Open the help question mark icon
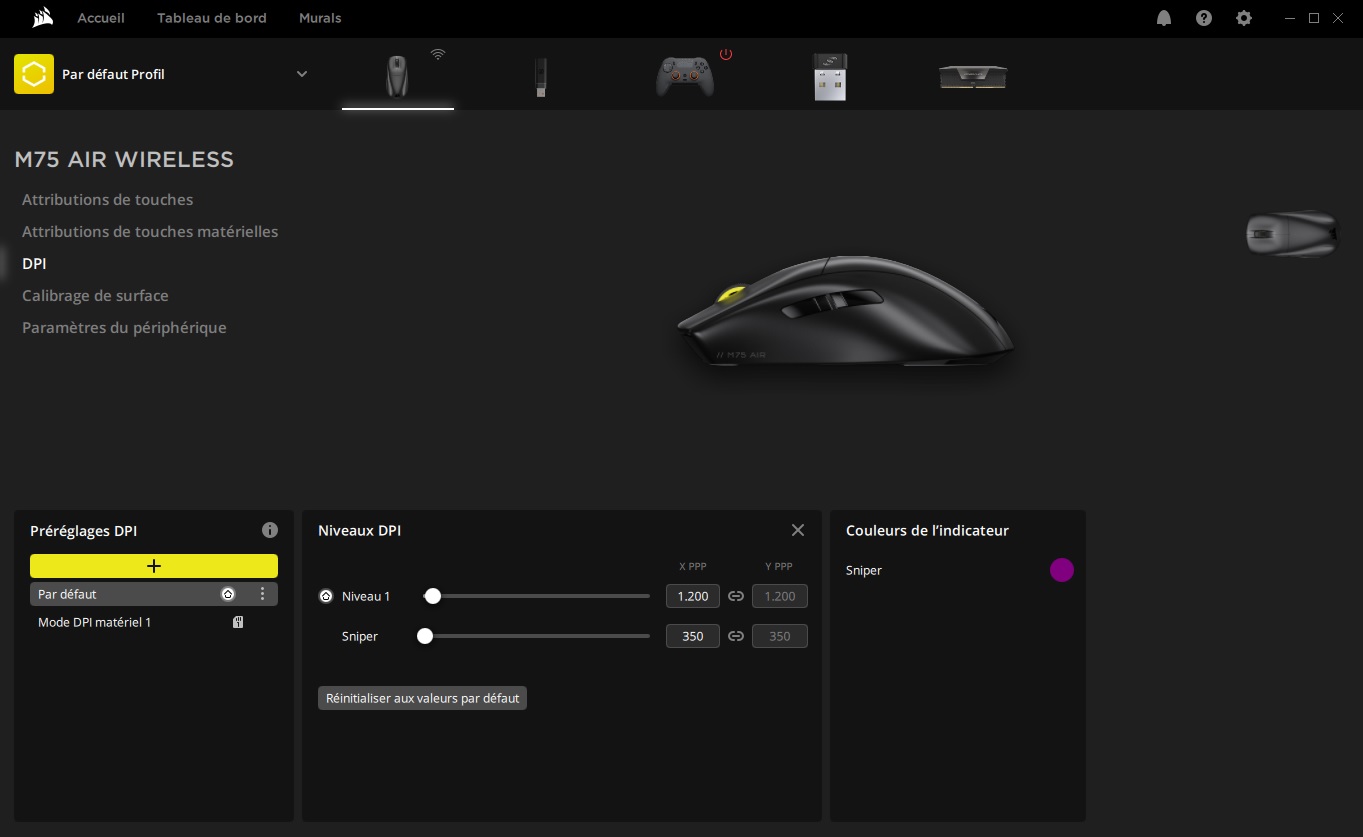This screenshot has height=837, width=1363. coord(1204,18)
